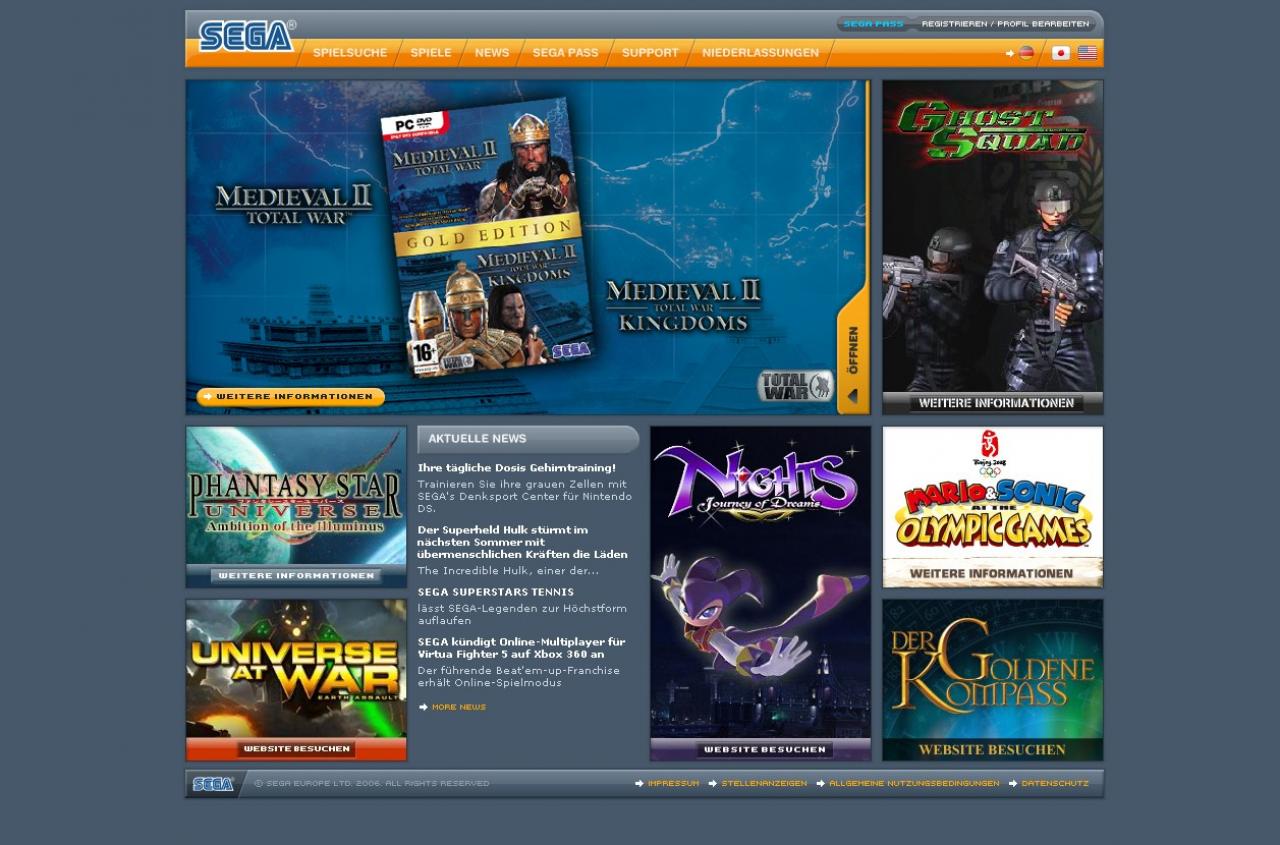Visit the NIEDERLASSUNGEN menu item
Image resolution: width=1280 pixels, height=845 pixels.
[760, 53]
